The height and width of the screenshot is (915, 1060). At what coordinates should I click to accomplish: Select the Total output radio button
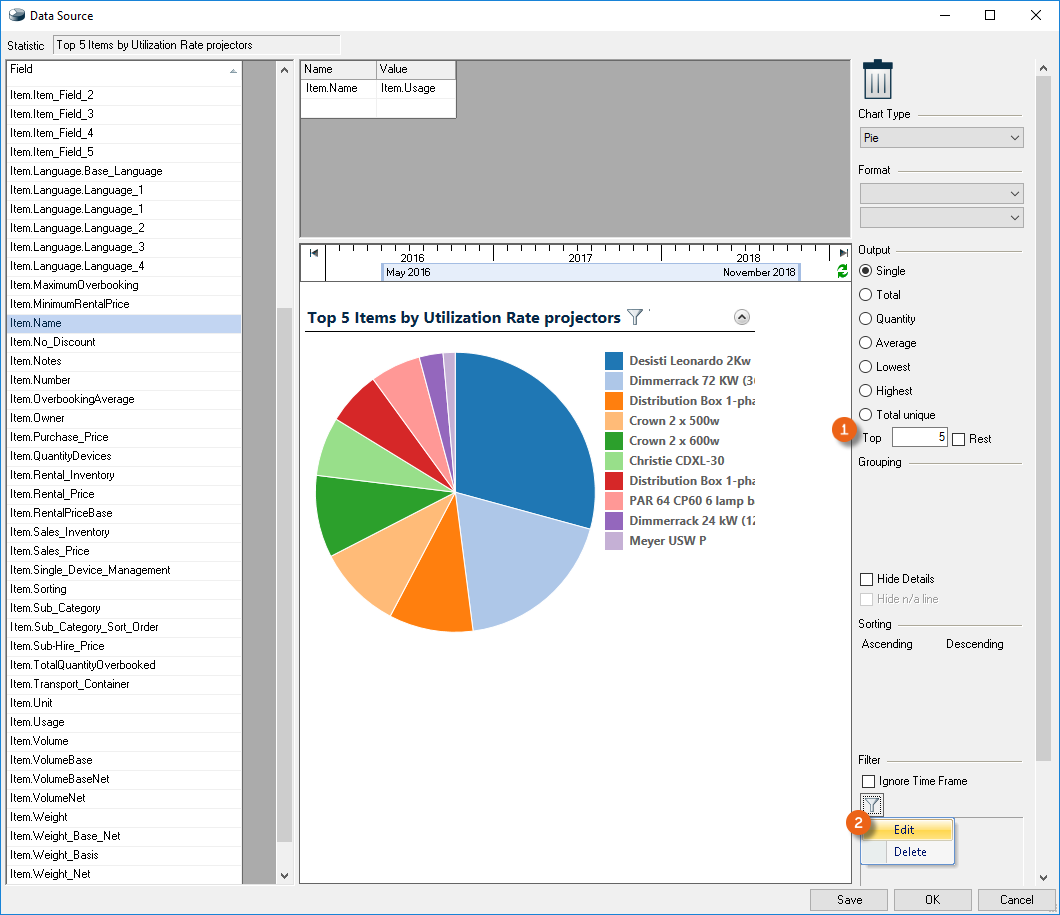click(866, 295)
